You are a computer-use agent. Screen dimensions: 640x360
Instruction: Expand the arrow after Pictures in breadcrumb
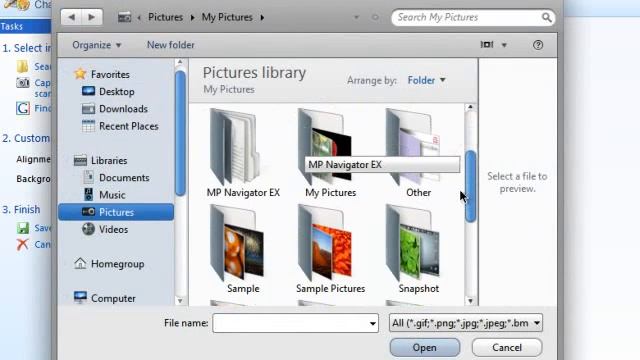pos(192,18)
